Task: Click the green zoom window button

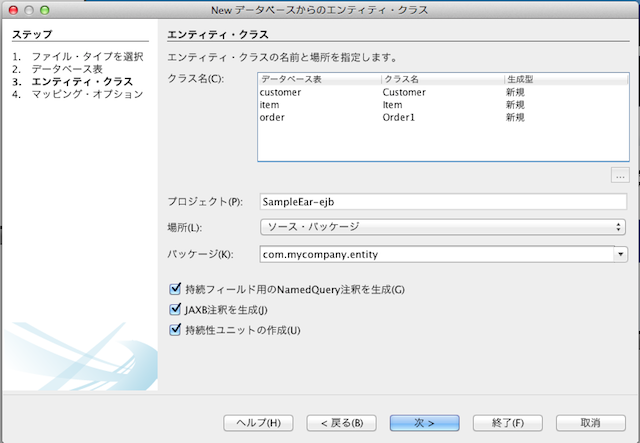Action: pyautogui.click(x=50, y=9)
